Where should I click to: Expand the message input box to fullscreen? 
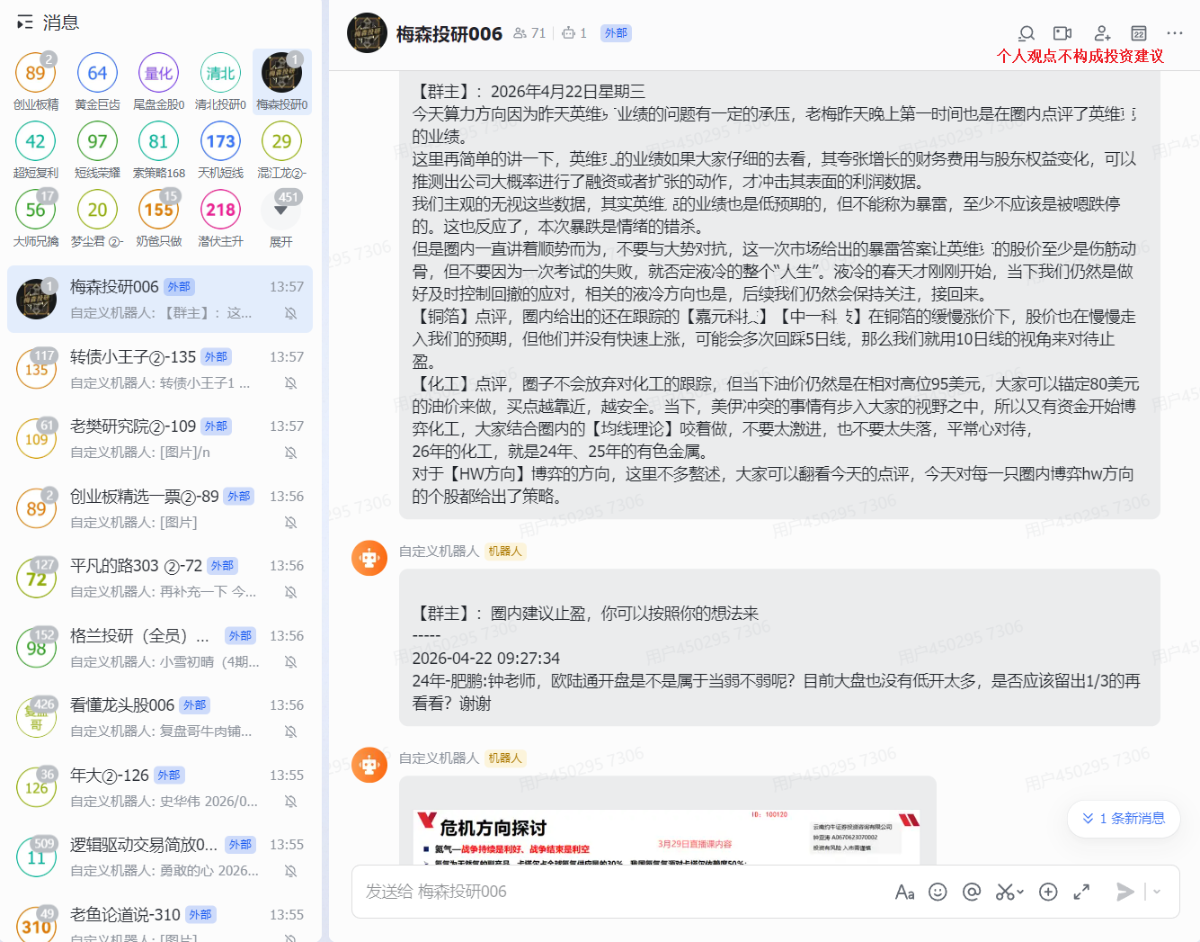pyautogui.click(x=1081, y=892)
